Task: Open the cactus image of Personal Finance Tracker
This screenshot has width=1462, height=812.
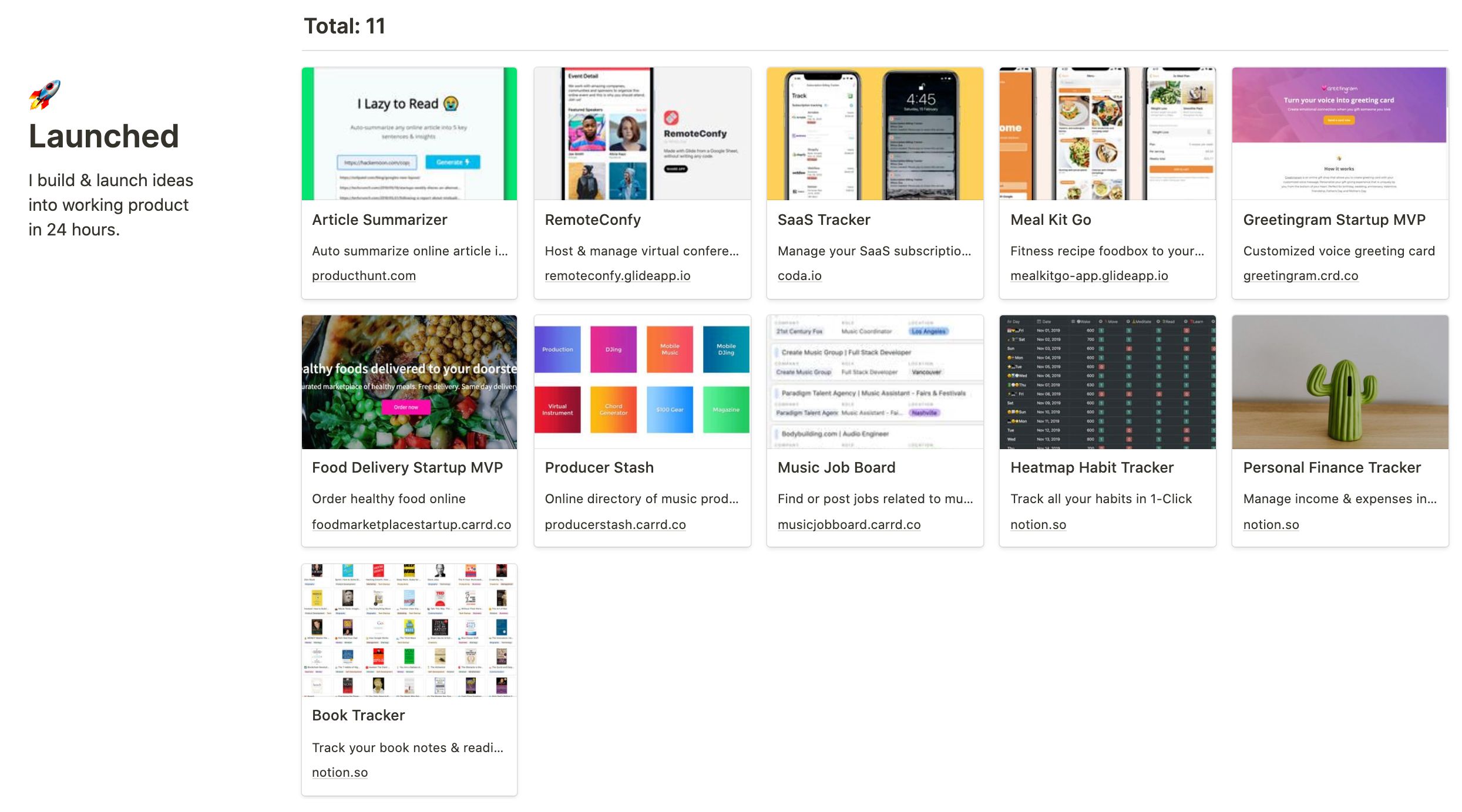Action: 1340,382
